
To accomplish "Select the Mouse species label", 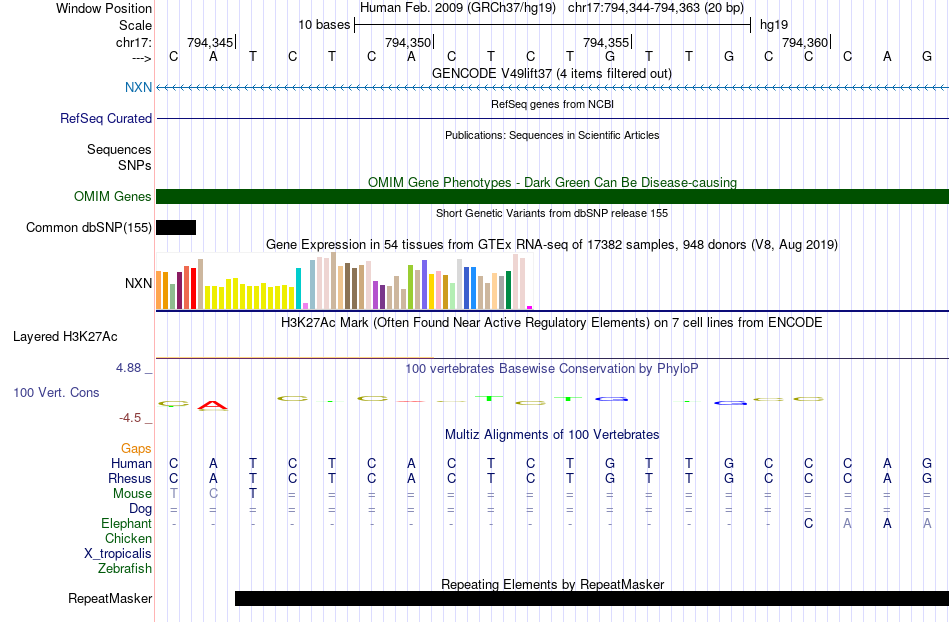I will click(x=132, y=494).
